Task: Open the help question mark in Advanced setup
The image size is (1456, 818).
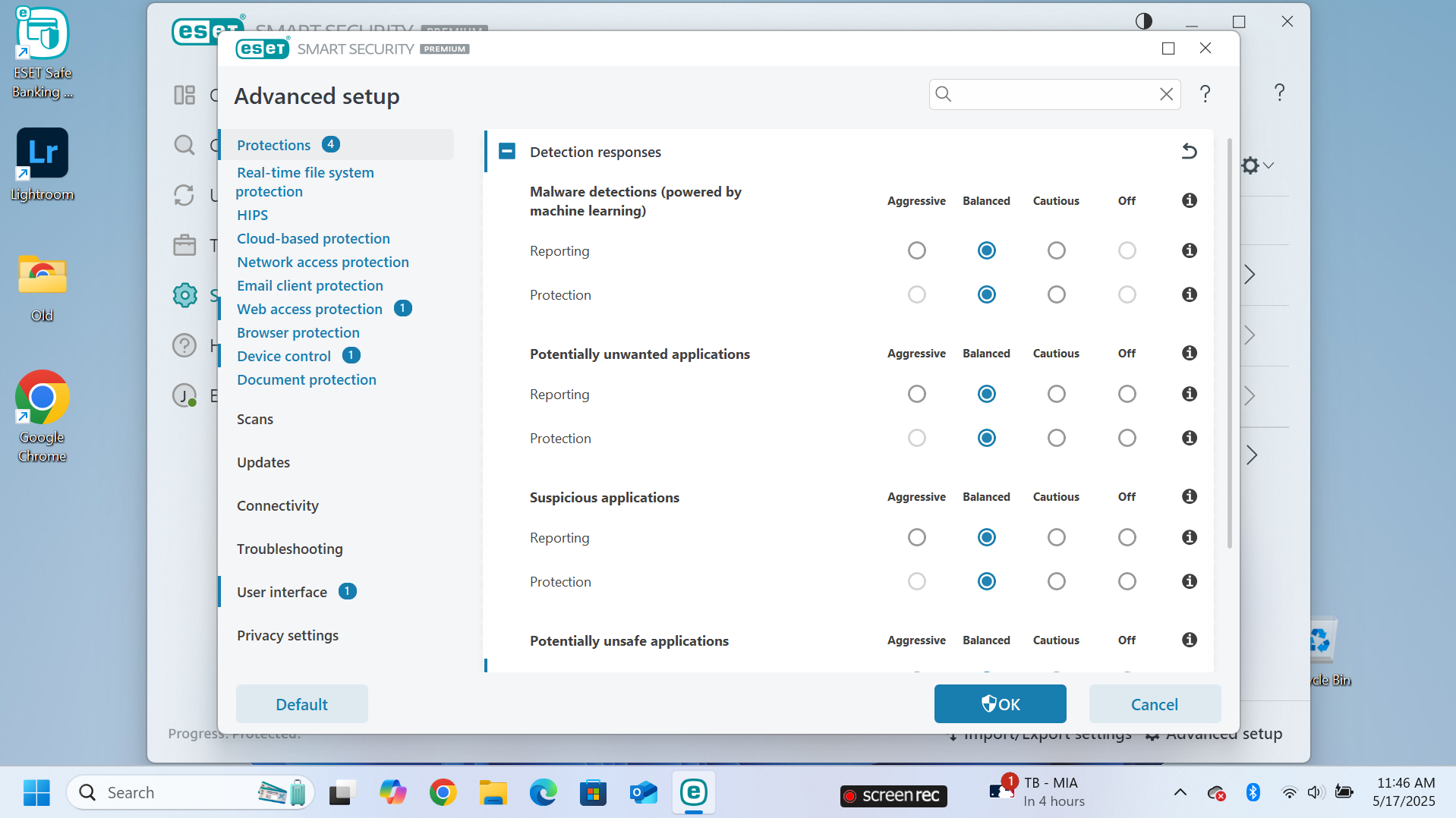Action: (x=1205, y=94)
